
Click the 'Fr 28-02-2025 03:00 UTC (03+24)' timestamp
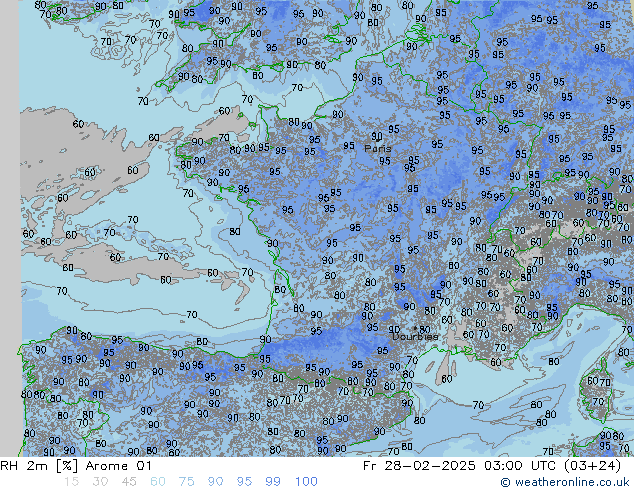click(492, 466)
